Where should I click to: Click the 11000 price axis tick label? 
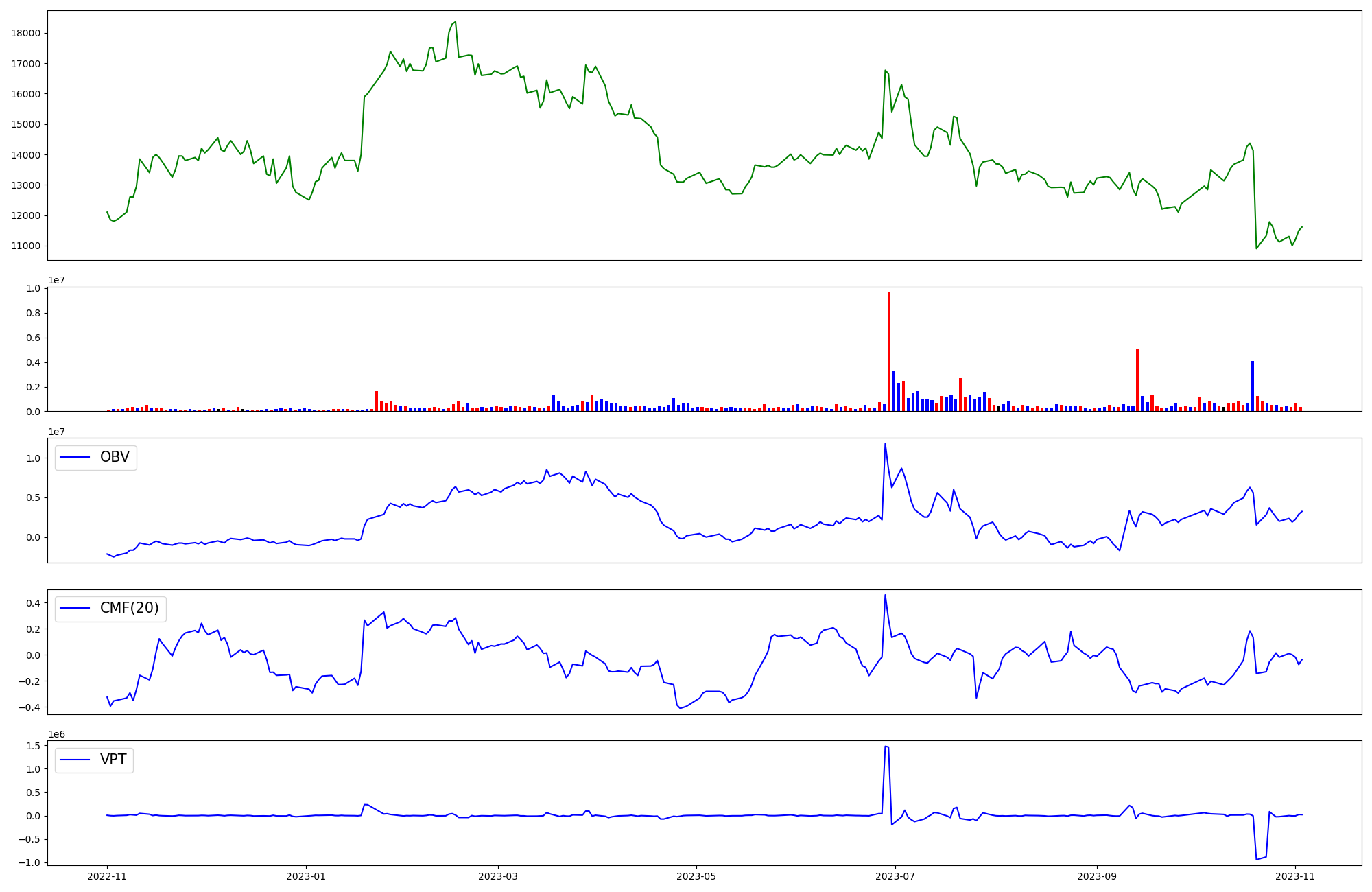[x=26, y=246]
